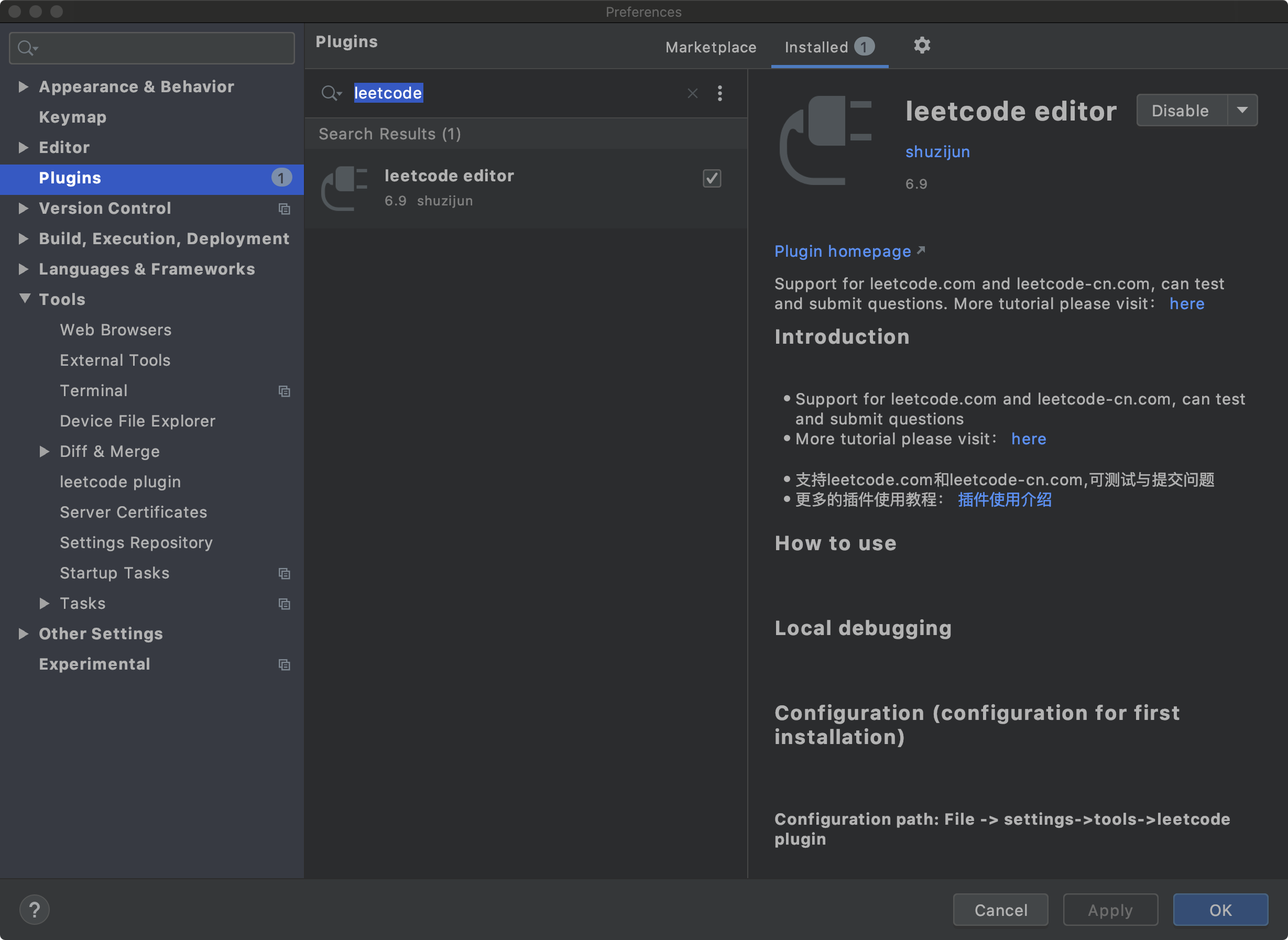Expand the Diff & Merge node
The width and height of the screenshot is (1288, 940).
point(45,451)
